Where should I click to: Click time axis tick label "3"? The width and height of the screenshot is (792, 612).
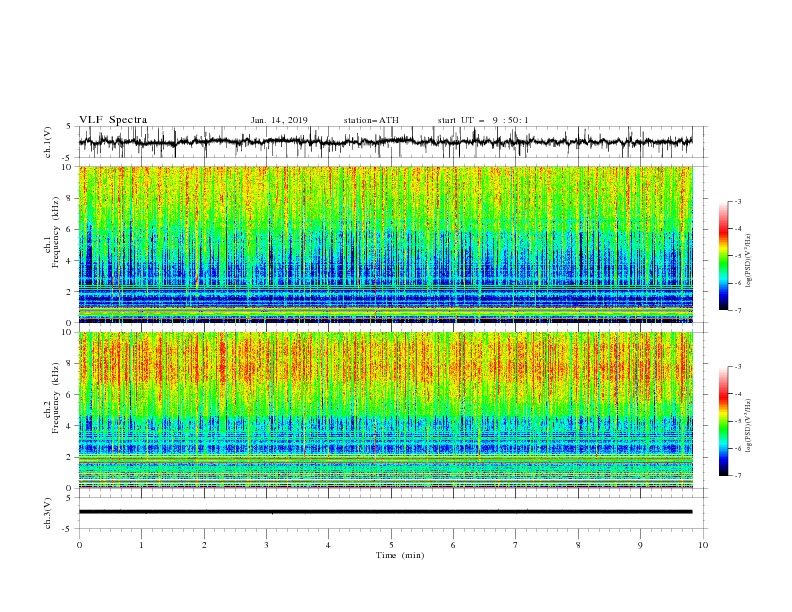[266, 545]
